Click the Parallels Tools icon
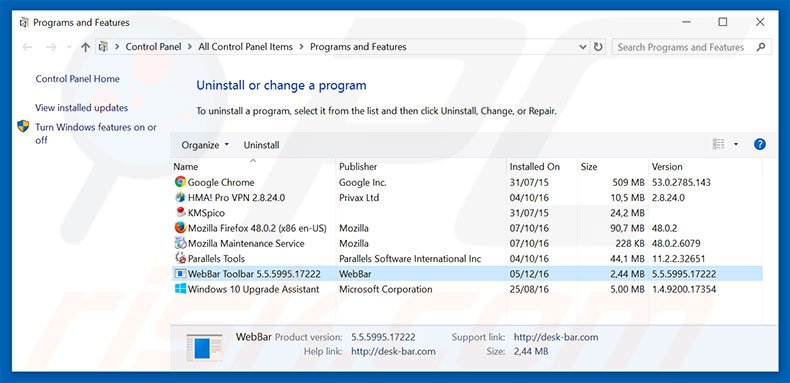The height and width of the screenshot is (383, 790). click(180, 259)
